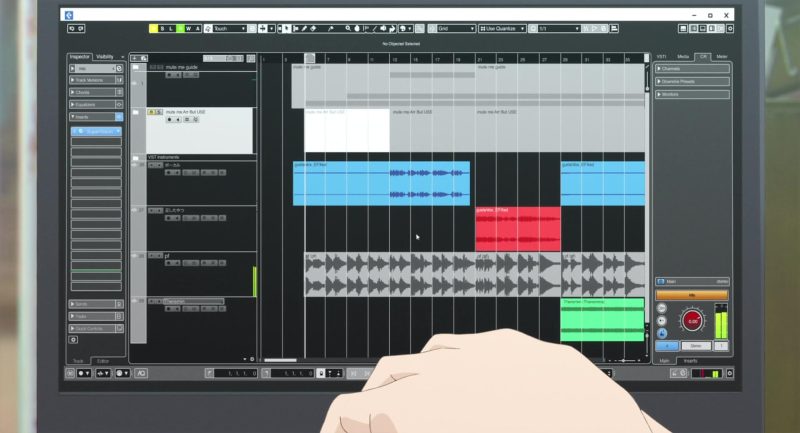This screenshot has width=800, height=433.
Task: Click the quantize apply icon
Action: (533, 29)
